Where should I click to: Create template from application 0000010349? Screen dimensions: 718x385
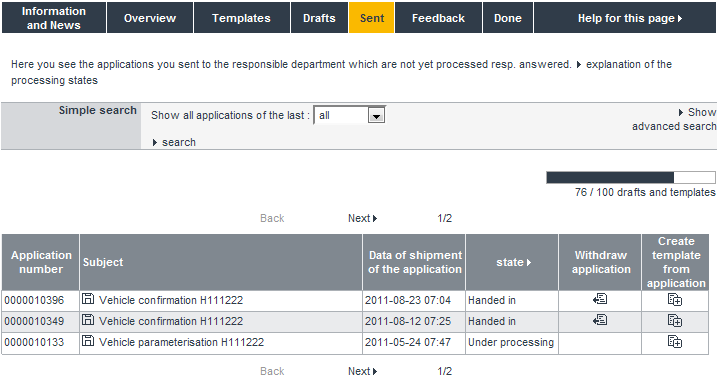pos(675,320)
